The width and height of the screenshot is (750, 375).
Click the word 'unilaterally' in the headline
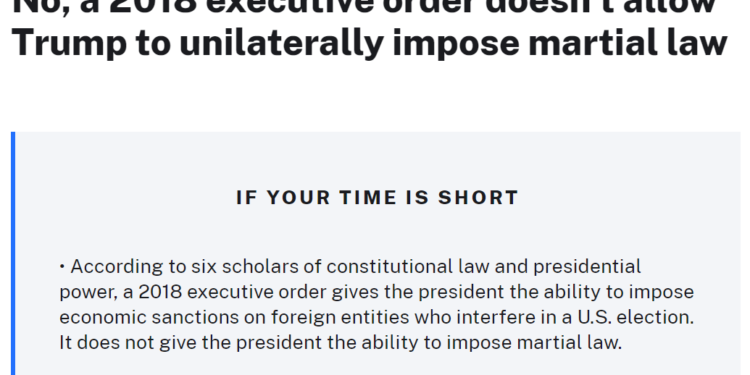(281, 42)
